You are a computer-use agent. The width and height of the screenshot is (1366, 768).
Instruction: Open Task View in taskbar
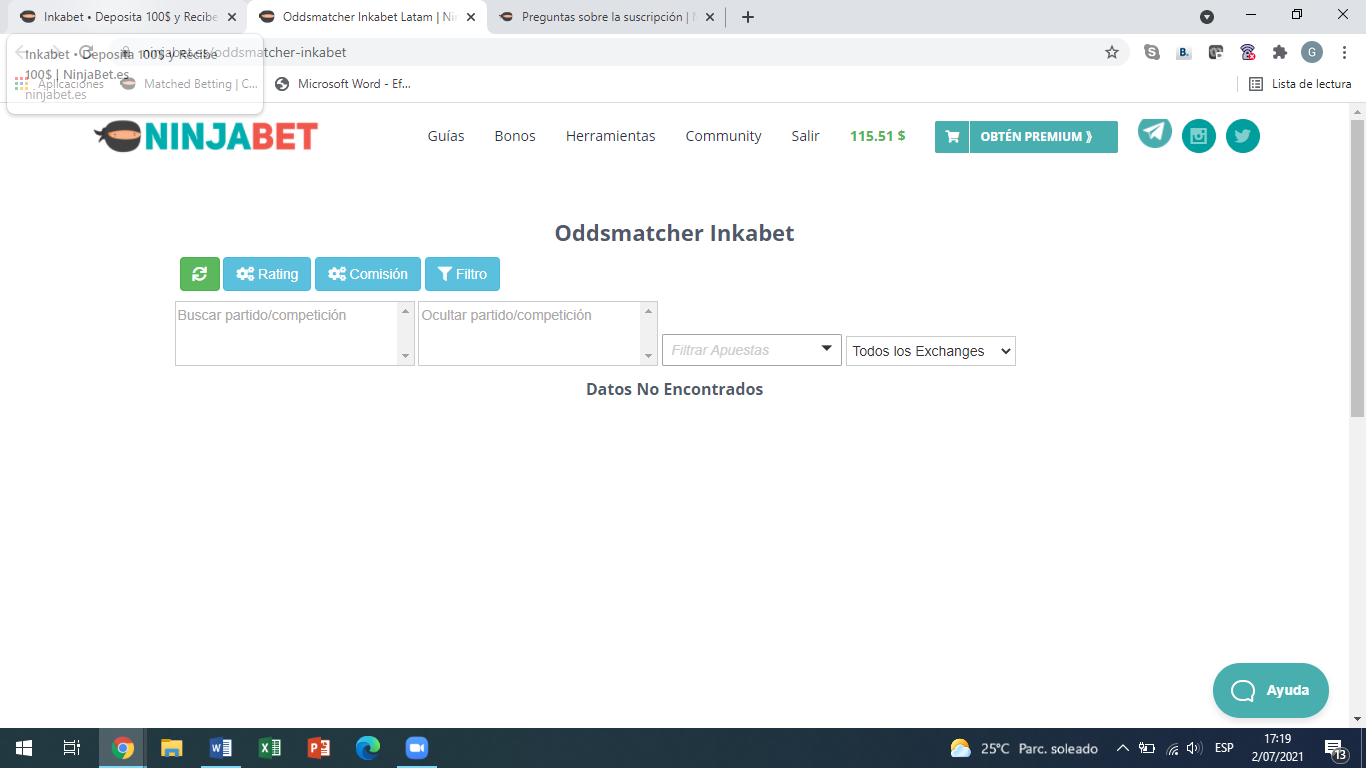(72, 748)
